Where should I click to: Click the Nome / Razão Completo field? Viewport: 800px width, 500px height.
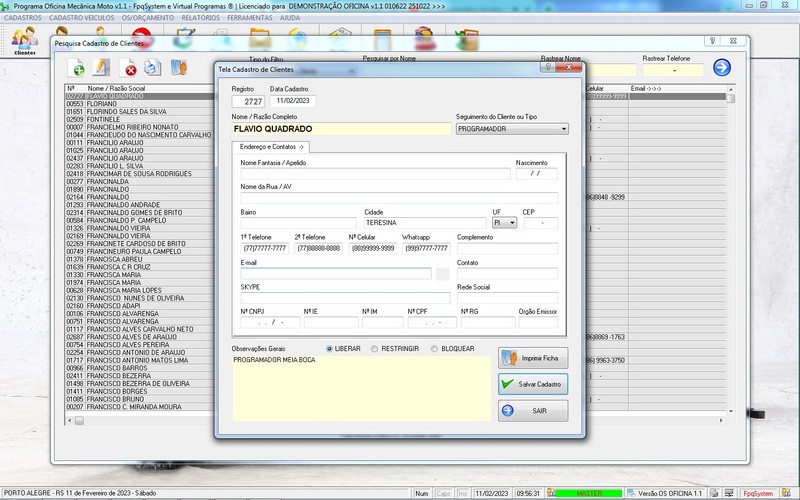tap(341, 129)
